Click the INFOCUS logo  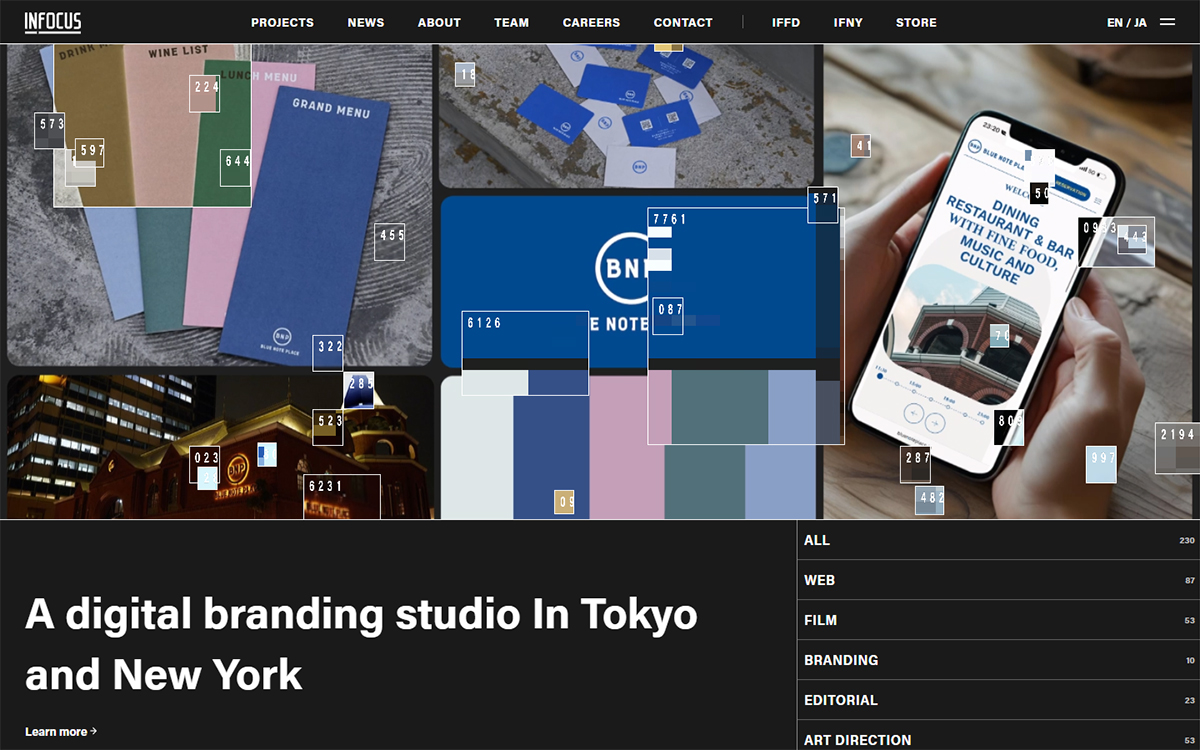coord(53,22)
